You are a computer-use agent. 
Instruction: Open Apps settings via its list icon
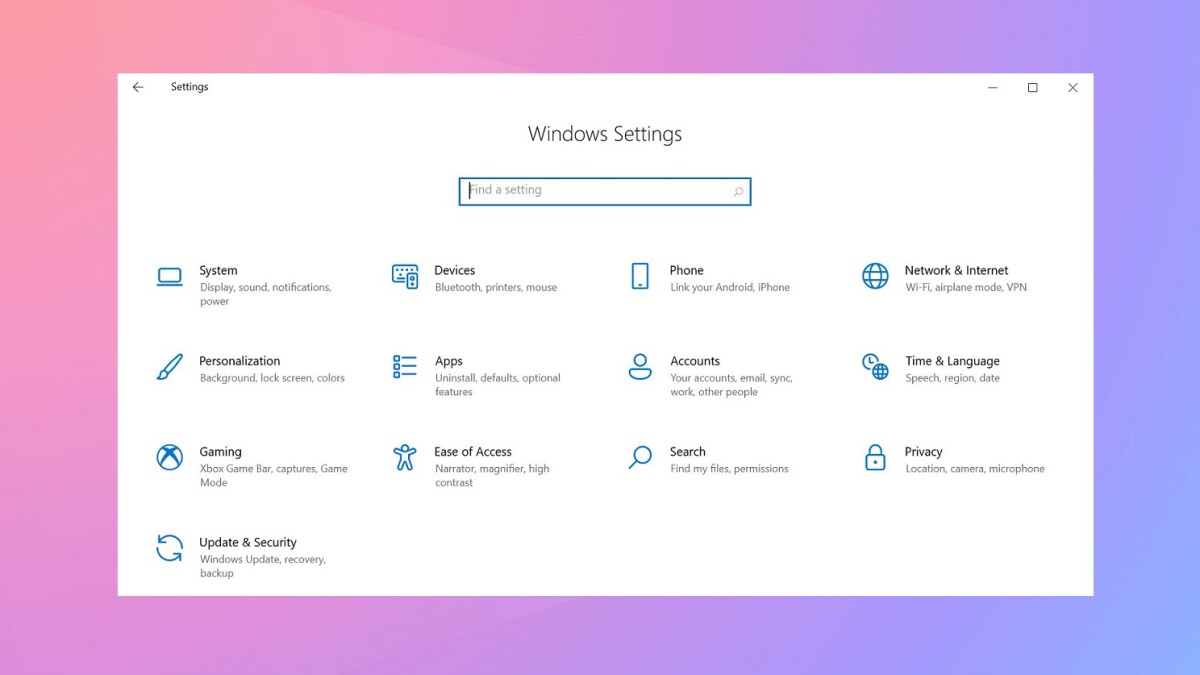coord(405,367)
